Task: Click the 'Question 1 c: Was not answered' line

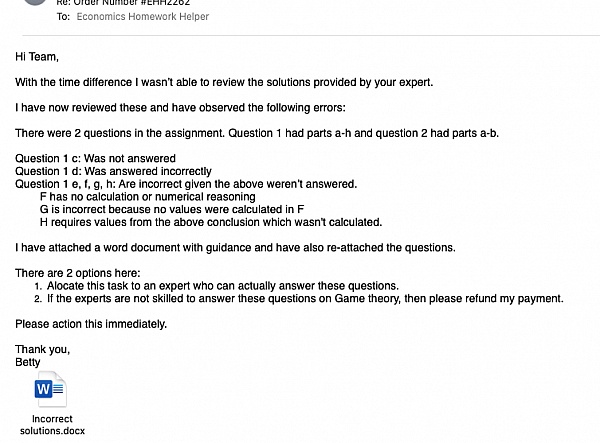Action: tap(96, 158)
